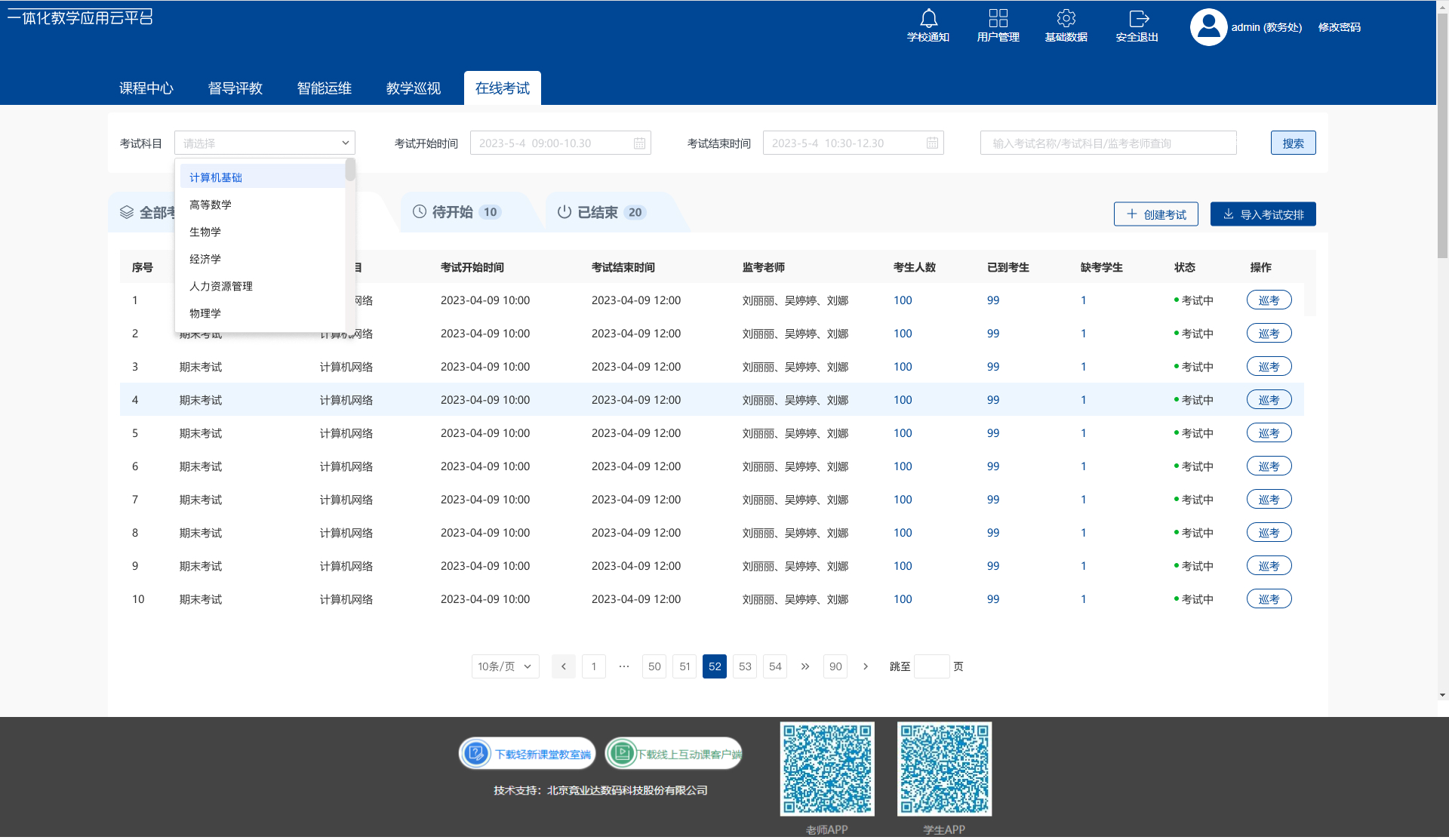Click 巡考 button in row 1
Image resolution: width=1449 pixels, height=840 pixels.
[x=1269, y=300]
